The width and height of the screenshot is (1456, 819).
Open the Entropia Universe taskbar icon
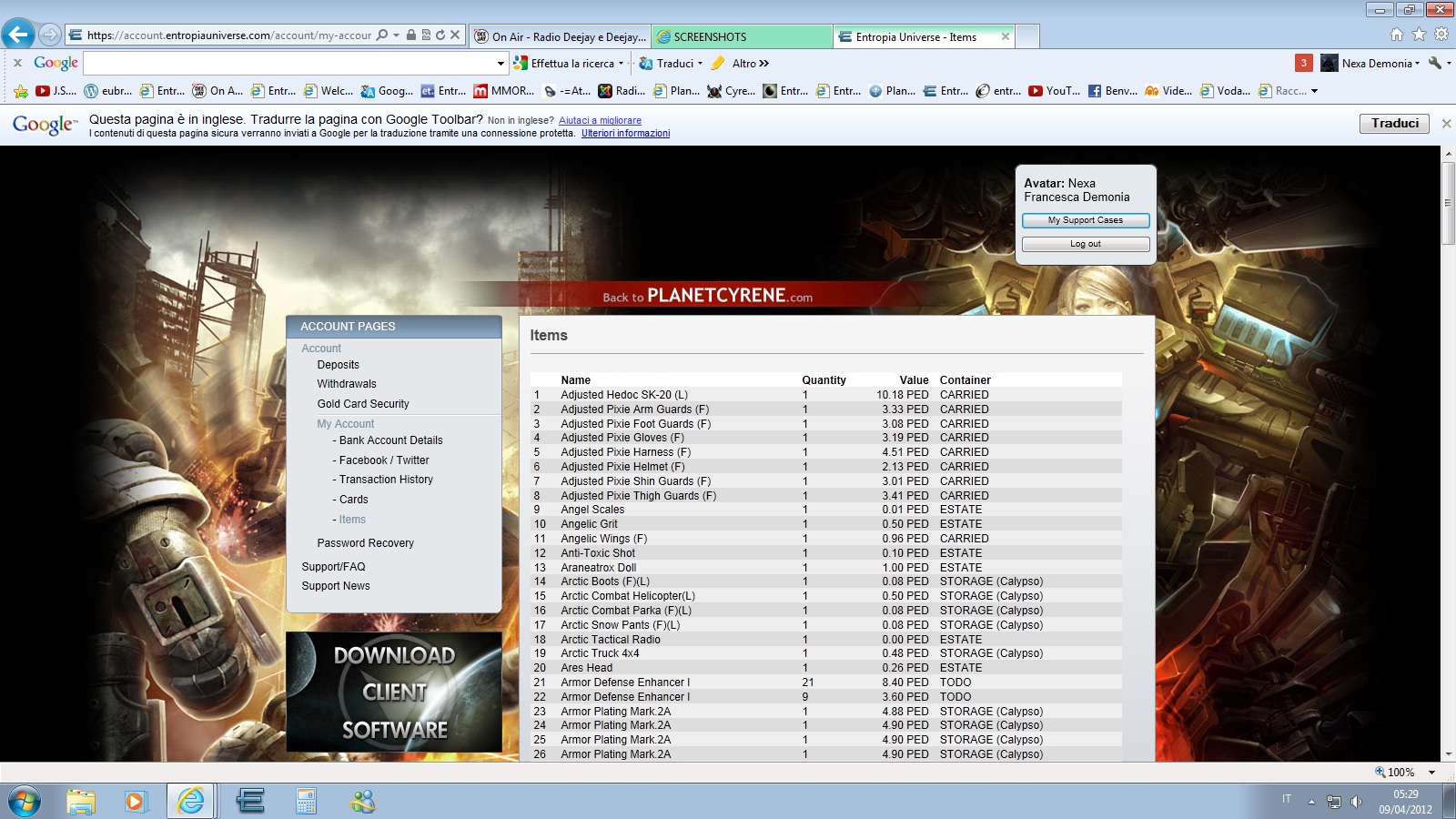point(249,801)
